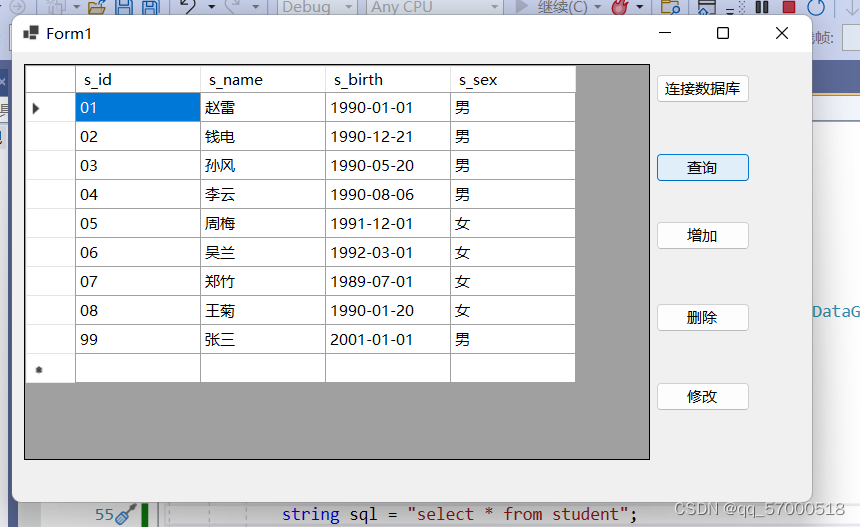The height and width of the screenshot is (527, 860).
Task: Click the empty s_name cell in the new row
Action: tap(263, 369)
